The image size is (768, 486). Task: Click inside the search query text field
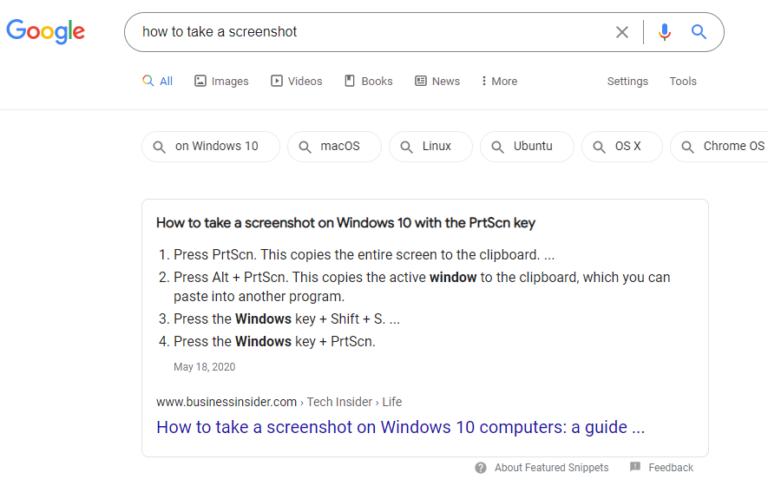click(370, 32)
